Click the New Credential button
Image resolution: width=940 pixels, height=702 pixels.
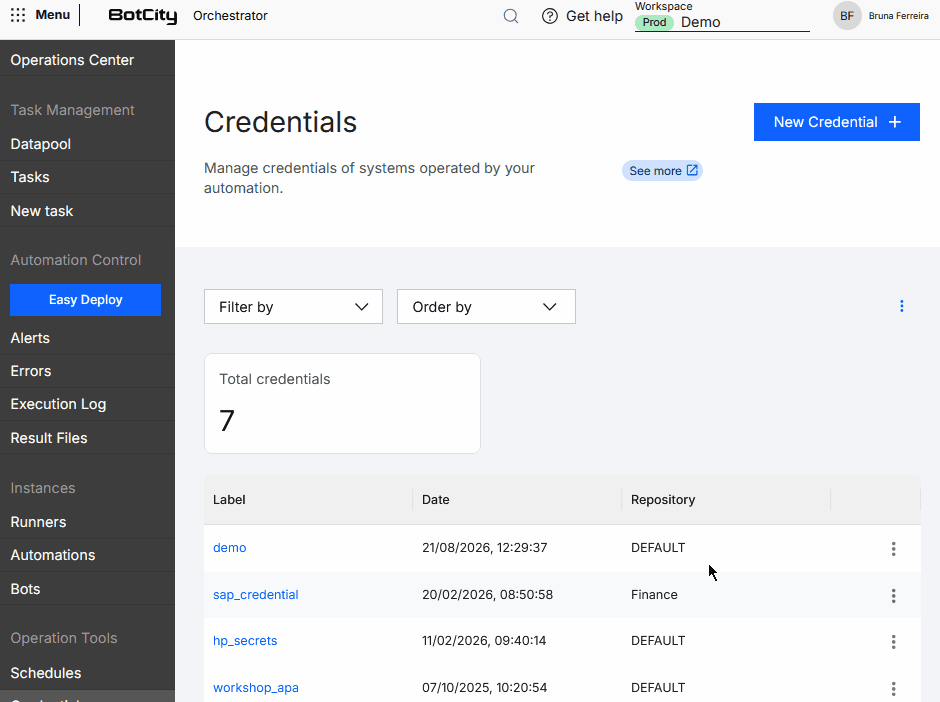pyautogui.click(x=836, y=122)
